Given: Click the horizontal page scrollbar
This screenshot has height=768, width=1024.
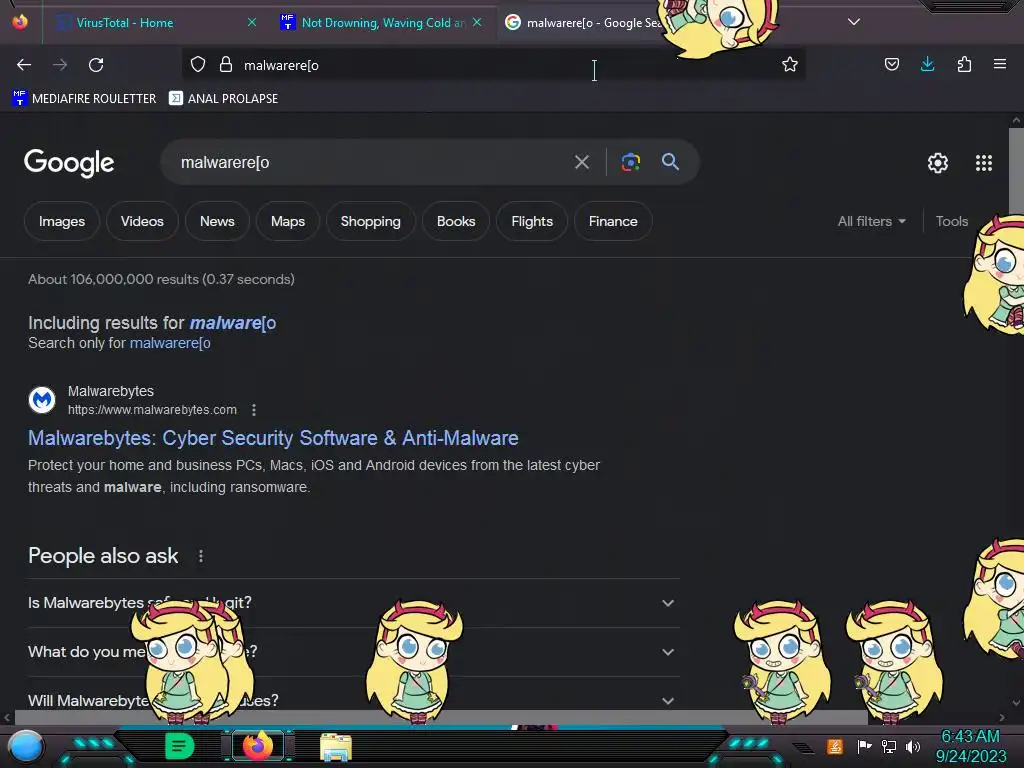Looking at the screenshot, I should 441,717.
